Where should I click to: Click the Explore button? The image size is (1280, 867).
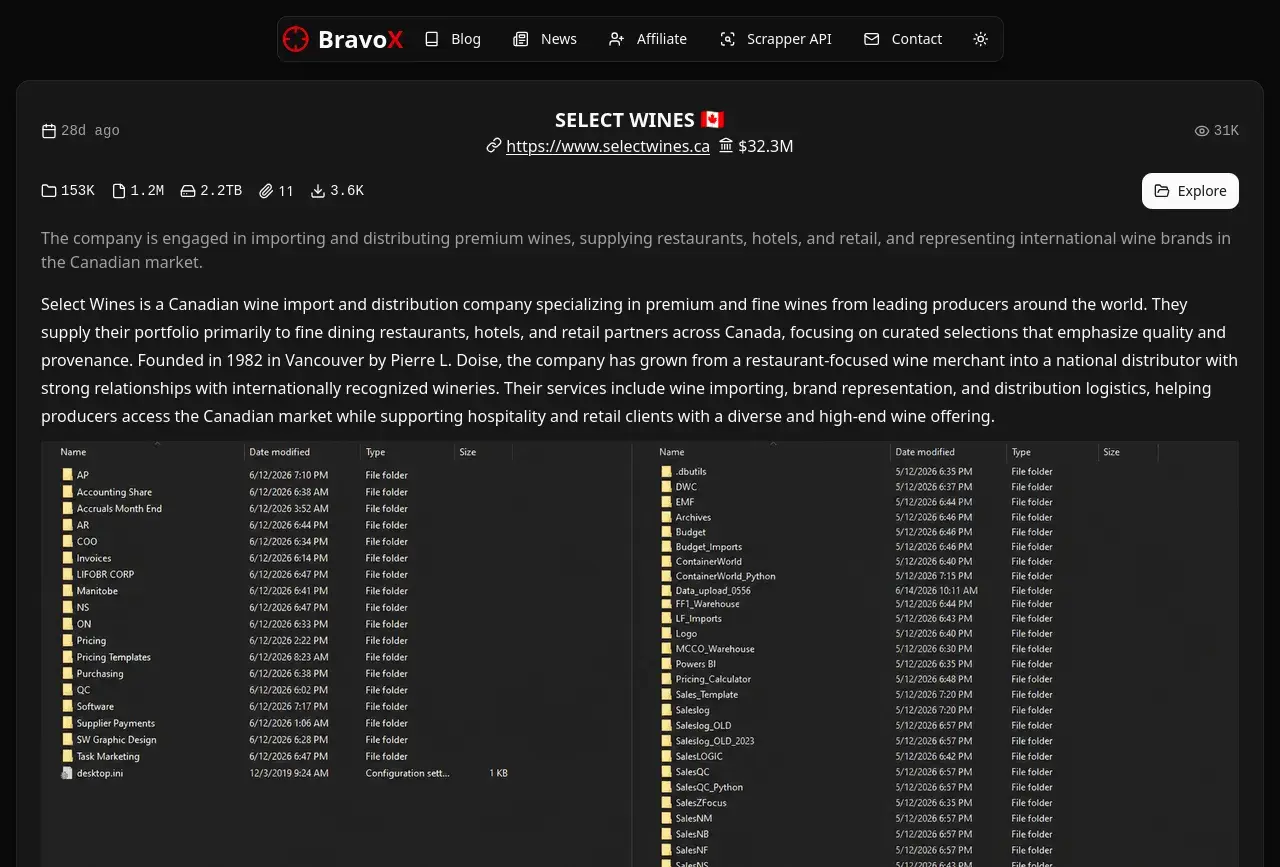[x=1190, y=191]
